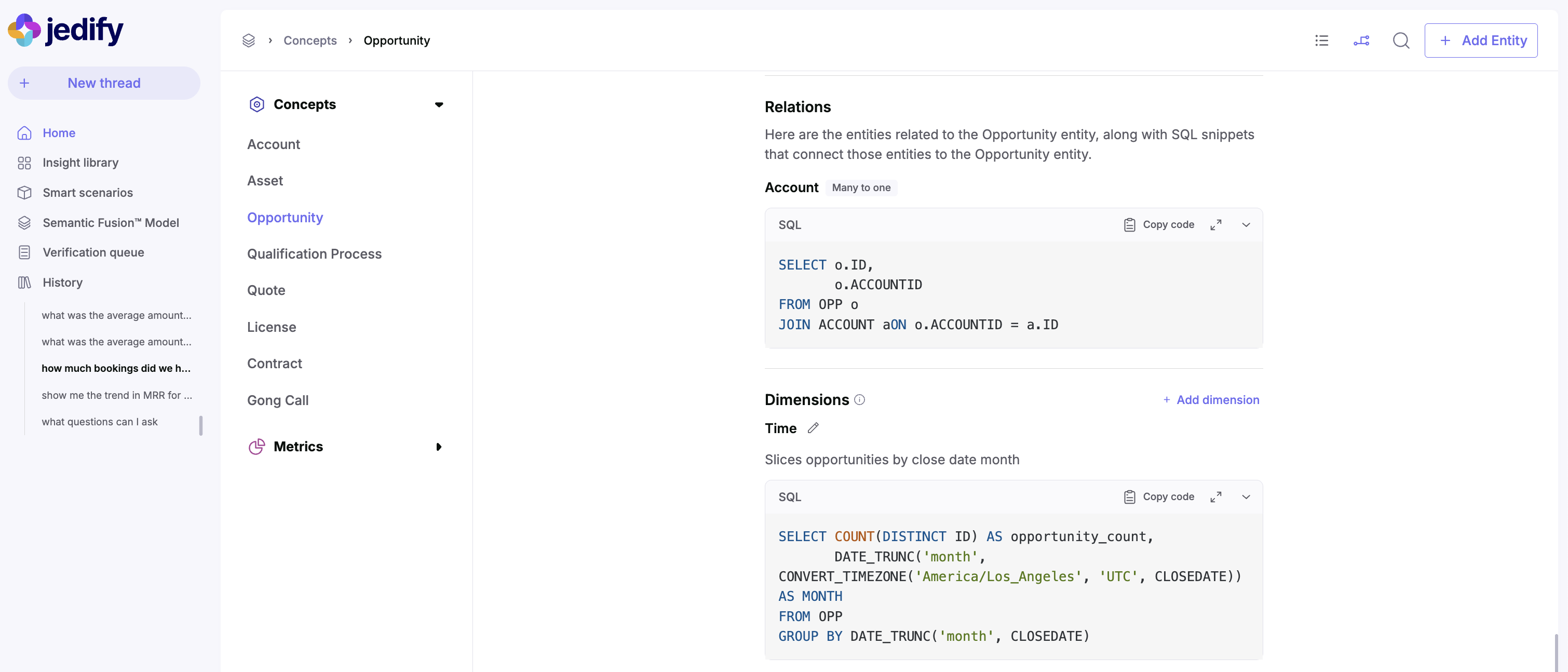
Task: Click the list view icon in header
Action: (1321, 40)
